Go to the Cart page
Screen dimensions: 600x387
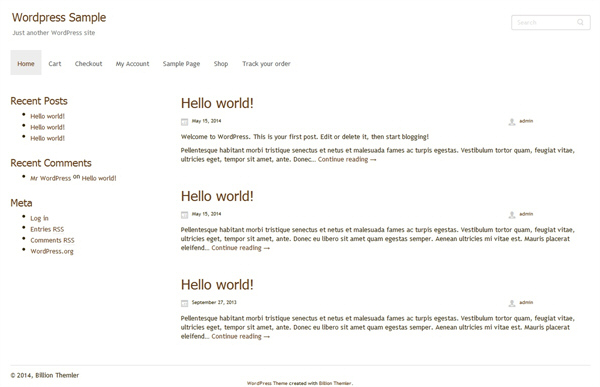coord(55,64)
